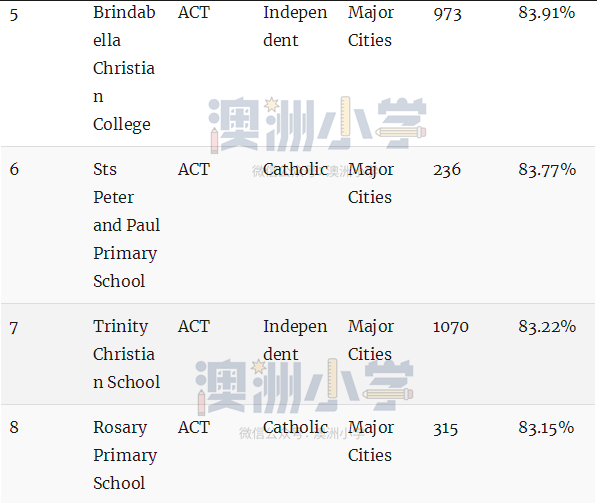Select the 83.15% score value
The height and width of the screenshot is (503, 597).
click(546, 427)
